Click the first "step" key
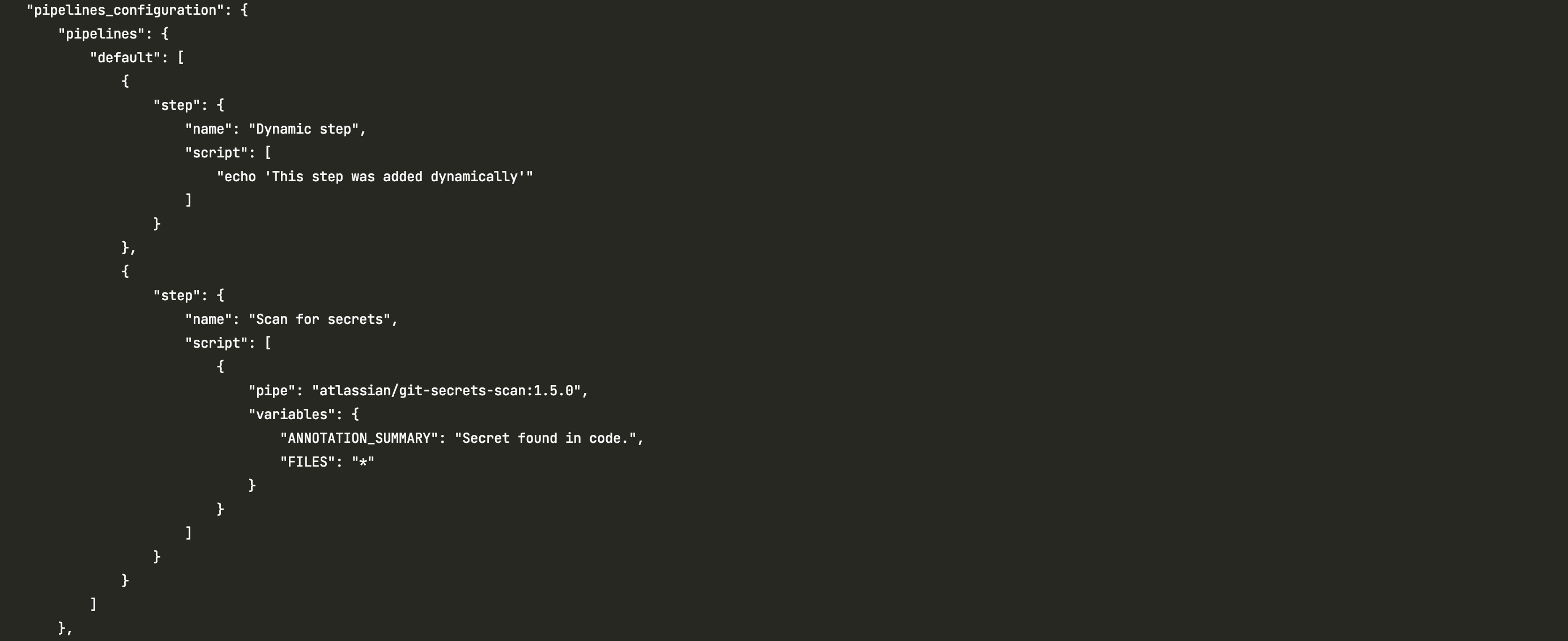This screenshot has width=1568, height=641. click(x=177, y=105)
